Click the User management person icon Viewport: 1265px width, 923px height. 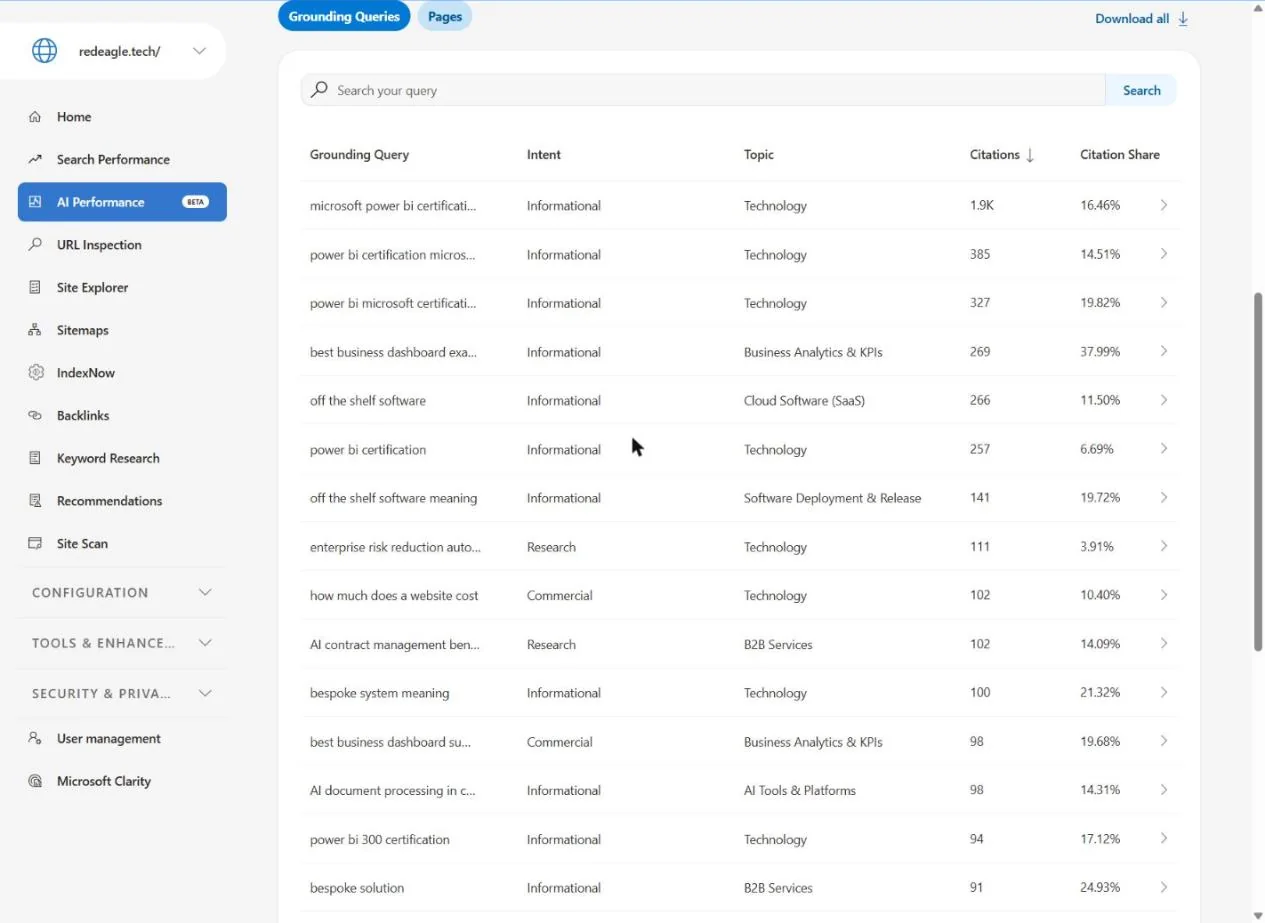(35, 738)
